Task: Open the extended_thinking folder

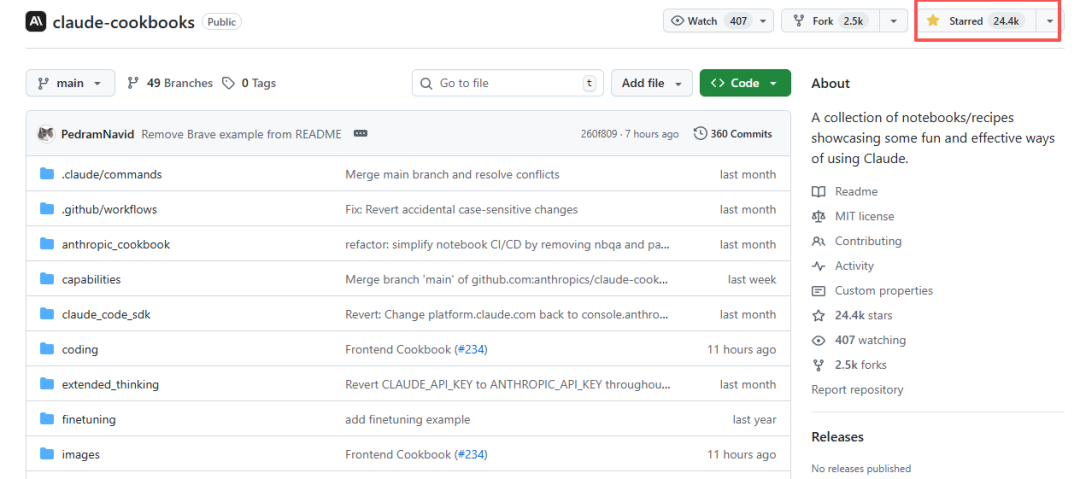Action: (x=110, y=385)
